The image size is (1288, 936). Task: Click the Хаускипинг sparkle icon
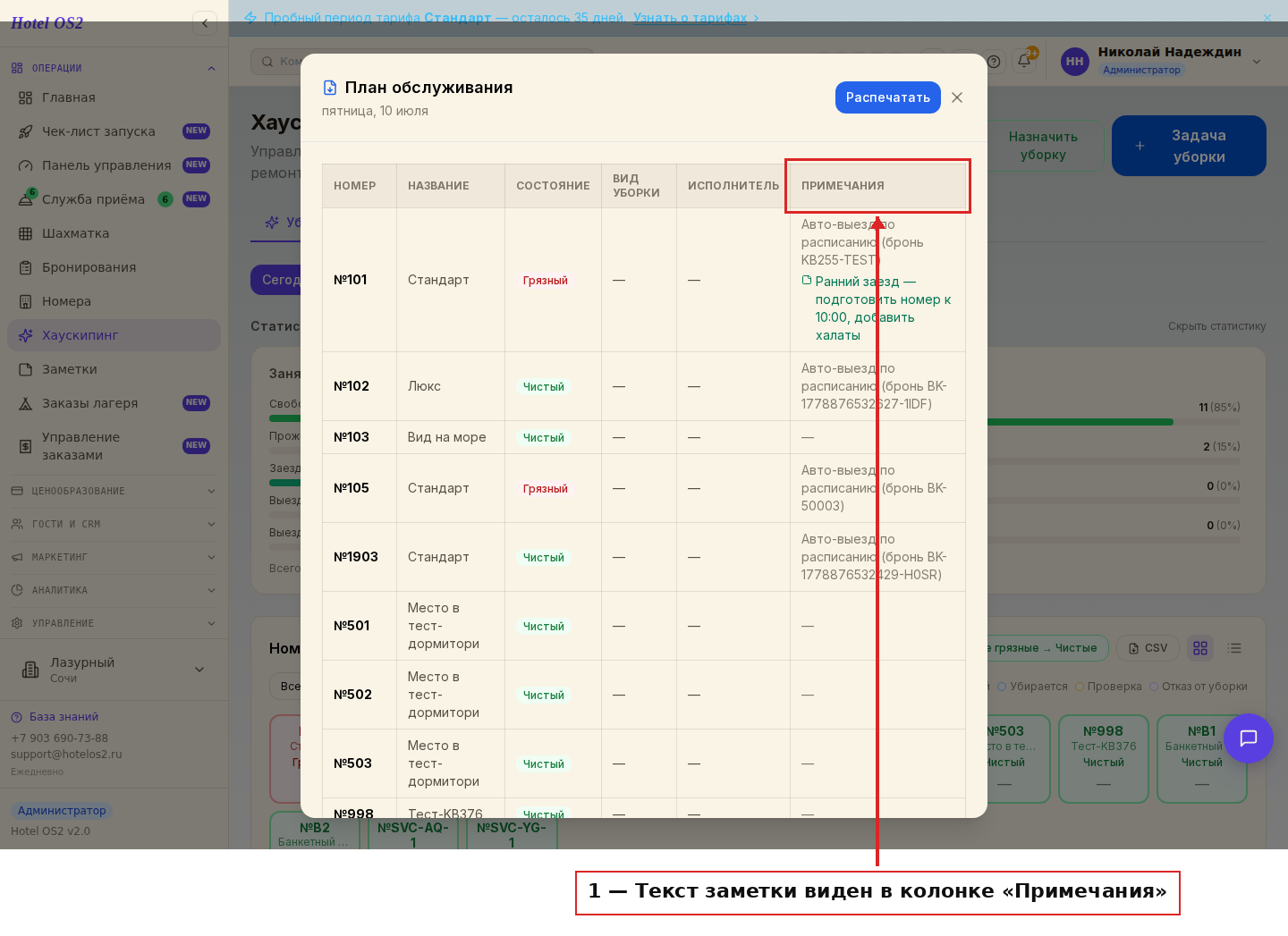25,335
